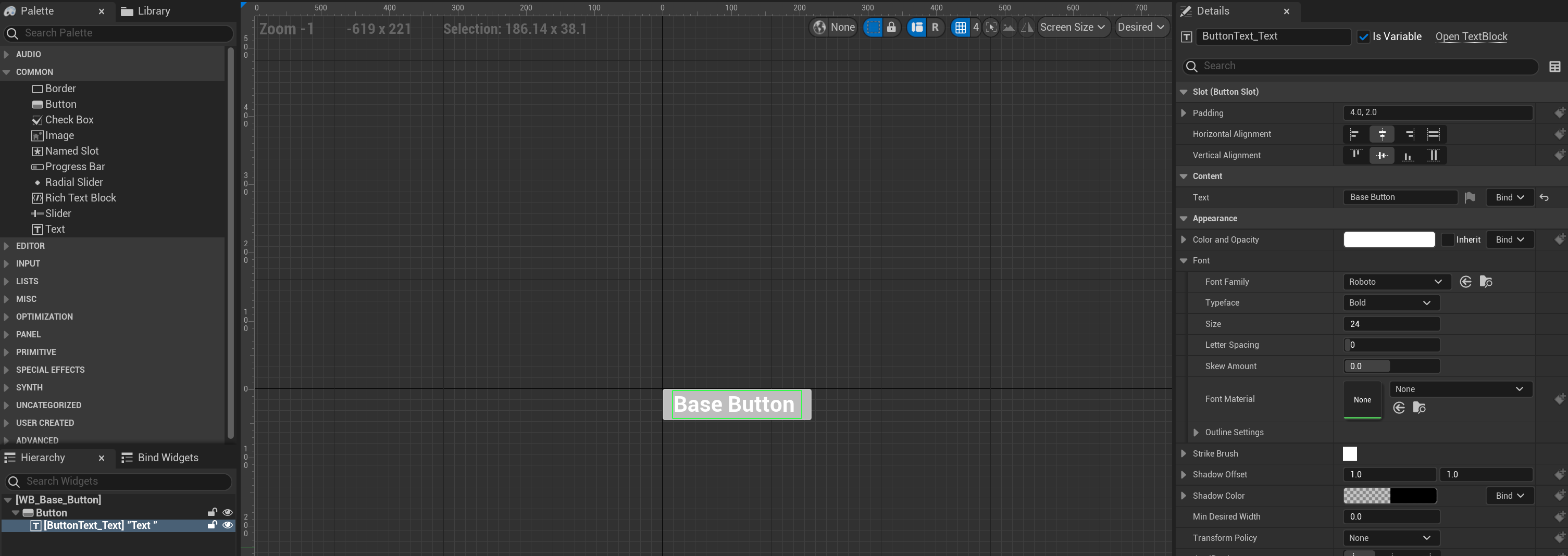Browse to Font Material asset in Content Browser
The image size is (1568, 556).
tap(1419, 408)
